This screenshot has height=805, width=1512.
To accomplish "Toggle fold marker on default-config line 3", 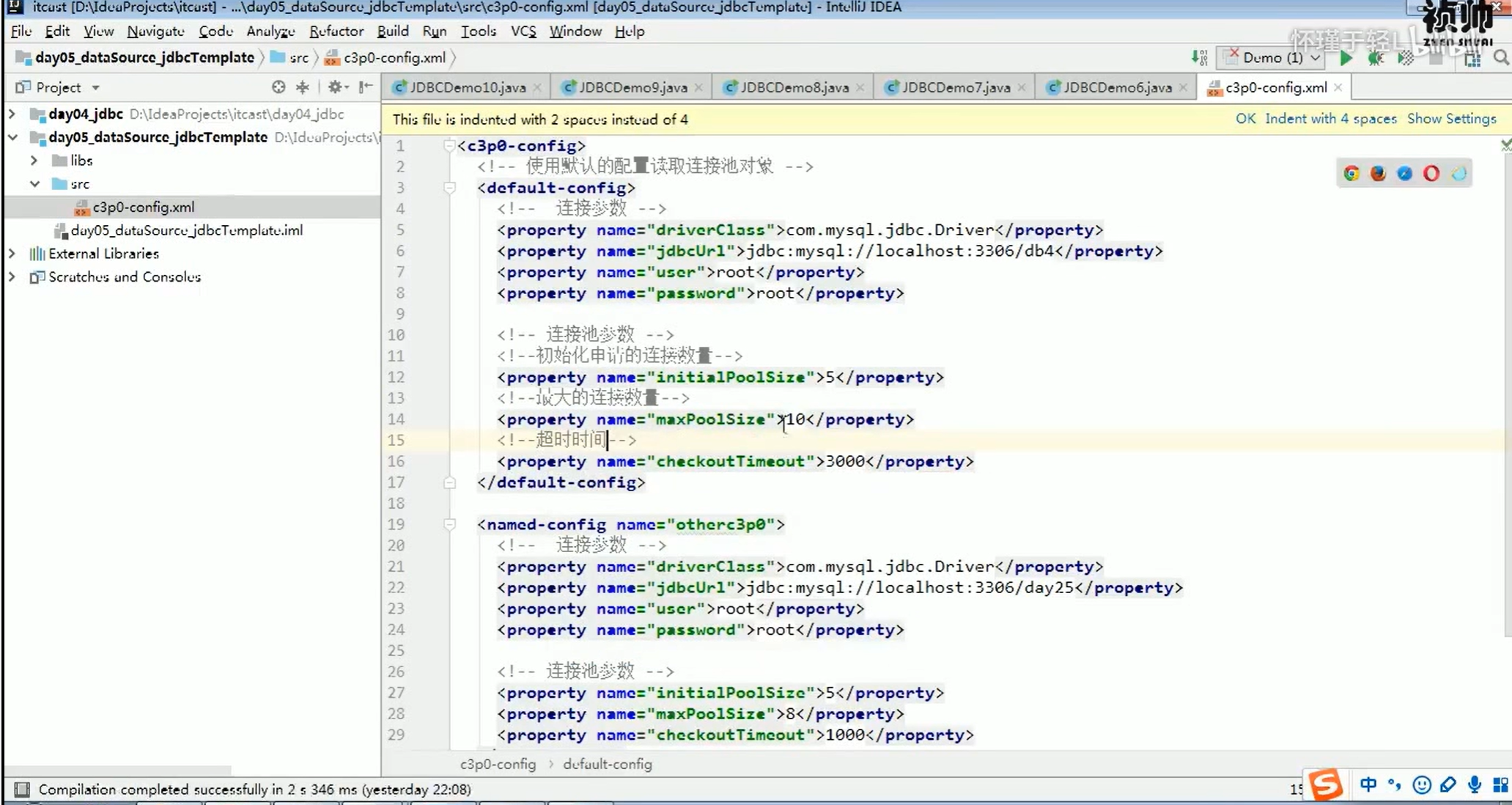I will tap(449, 188).
